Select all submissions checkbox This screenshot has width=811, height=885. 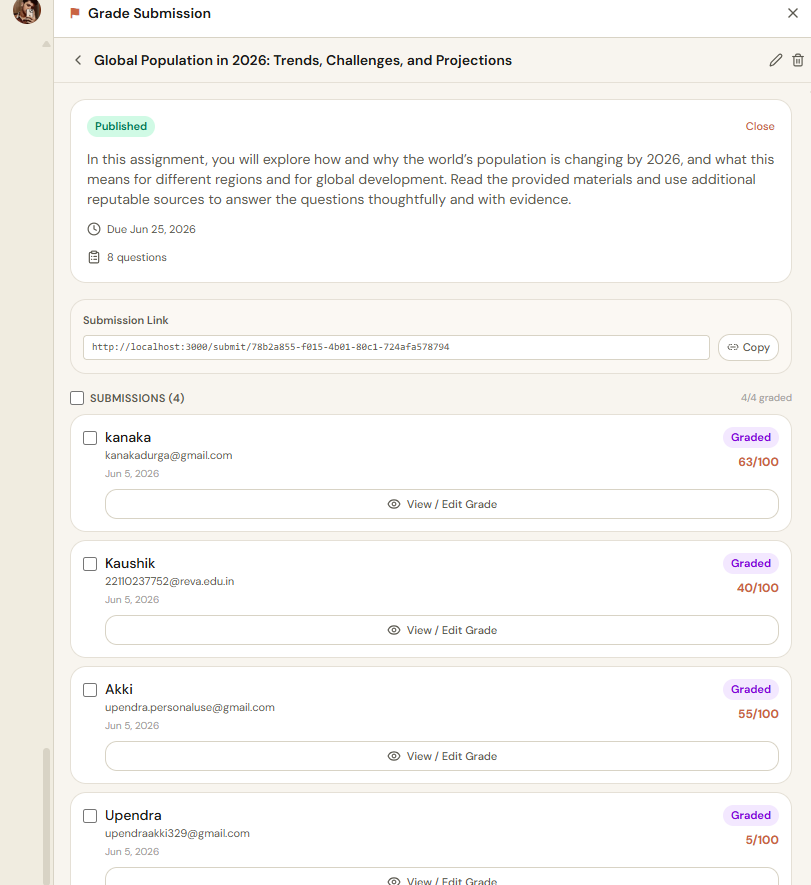click(77, 398)
